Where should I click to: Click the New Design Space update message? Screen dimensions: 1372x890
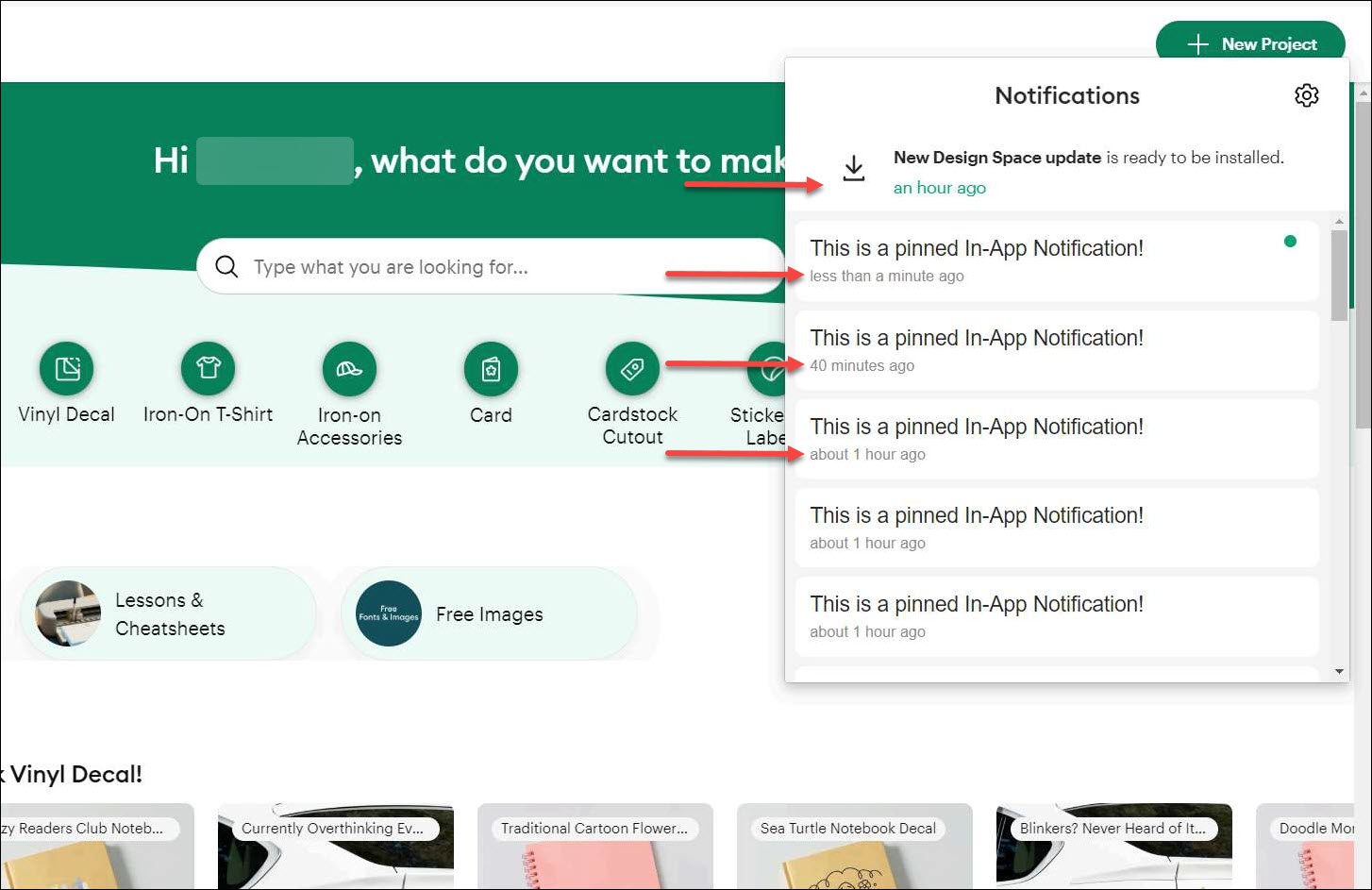point(1089,158)
